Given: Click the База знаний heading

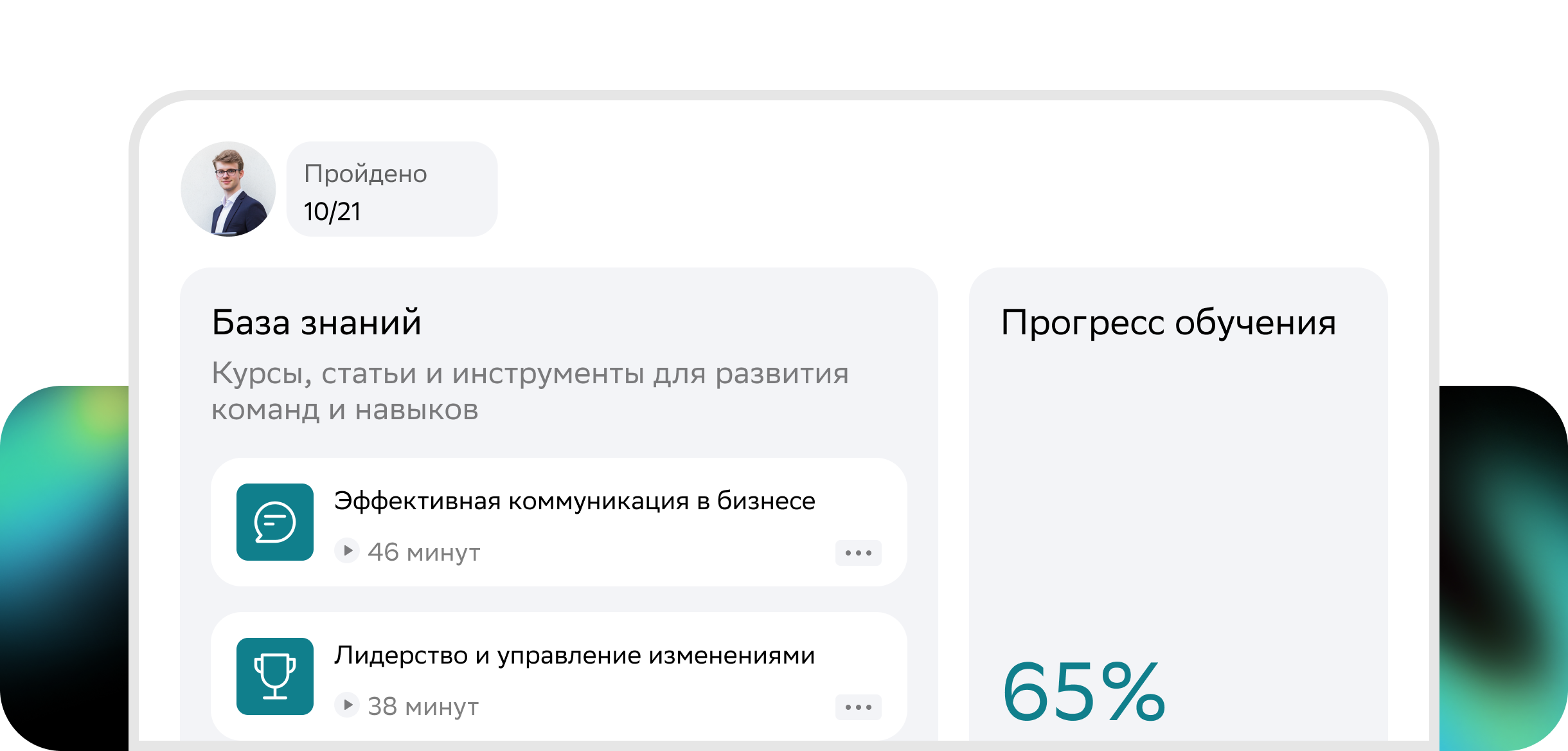Looking at the screenshot, I should (316, 322).
